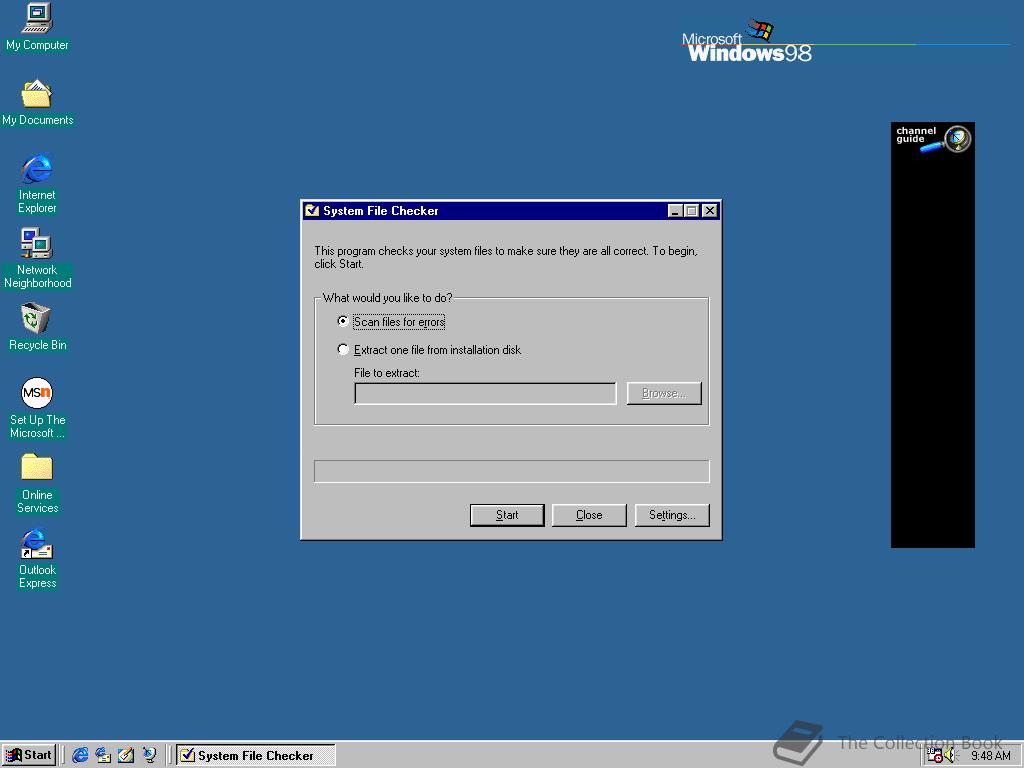This screenshot has height=768, width=1024.
Task: Click the Show Desktop quick launch icon
Action: tap(126, 755)
